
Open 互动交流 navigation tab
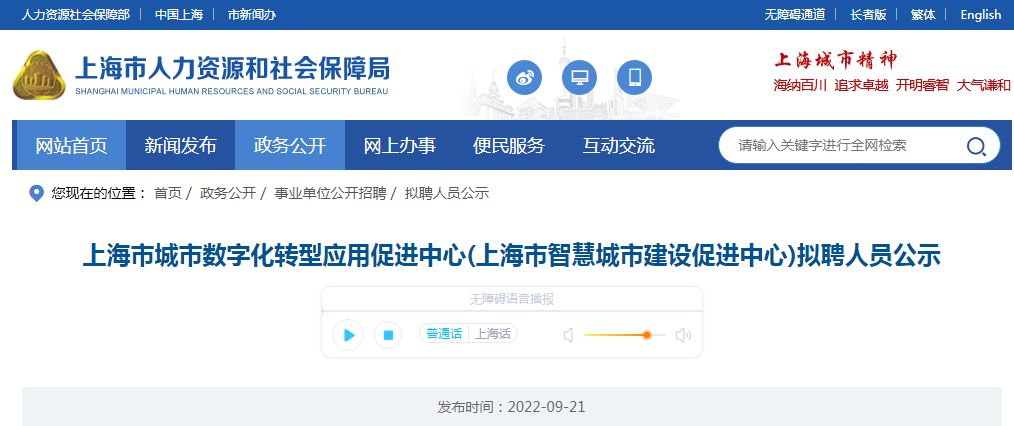point(618,145)
